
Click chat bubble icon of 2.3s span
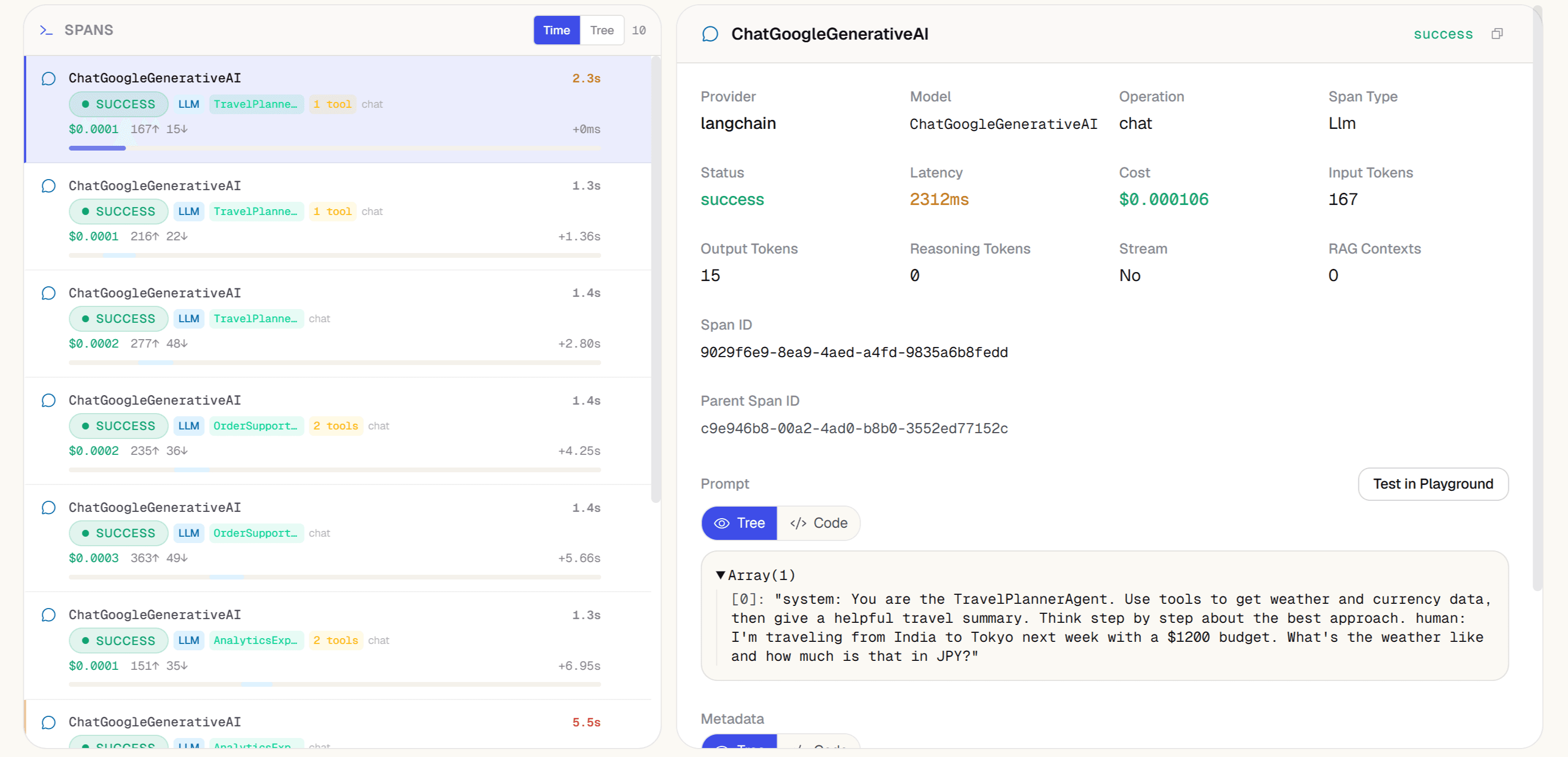click(49, 79)
